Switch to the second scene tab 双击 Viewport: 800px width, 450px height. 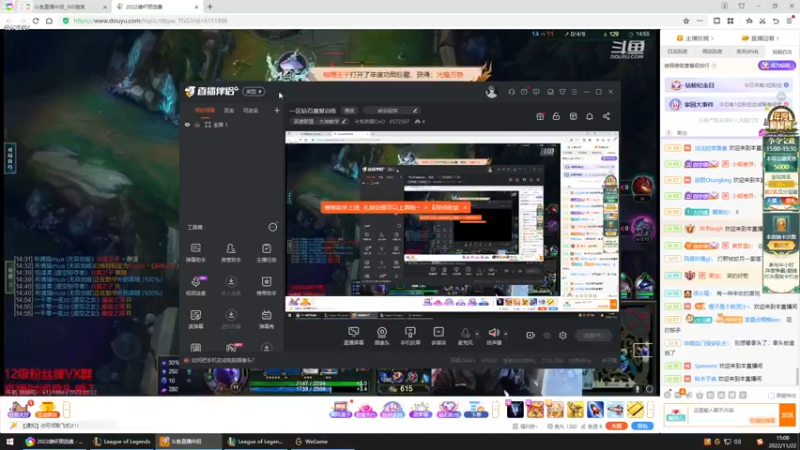tap(229, 110)
